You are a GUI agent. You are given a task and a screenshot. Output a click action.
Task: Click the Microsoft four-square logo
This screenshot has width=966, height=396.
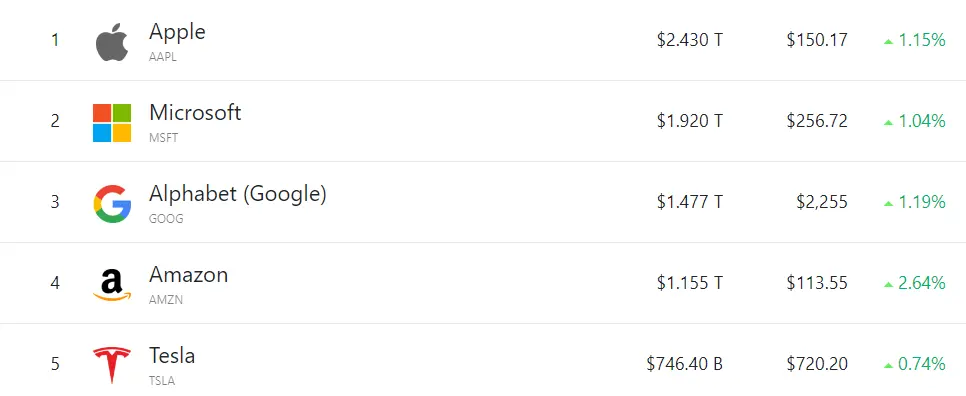[112, 123]
